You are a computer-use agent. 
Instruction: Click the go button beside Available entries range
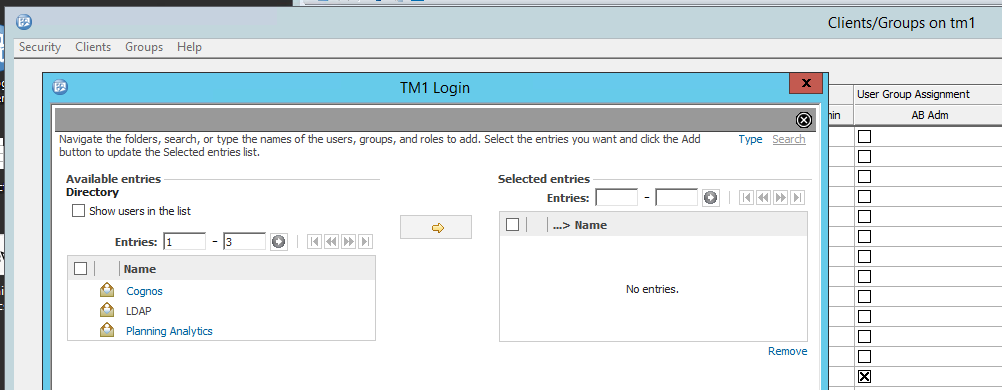click(x=279, y=242)
